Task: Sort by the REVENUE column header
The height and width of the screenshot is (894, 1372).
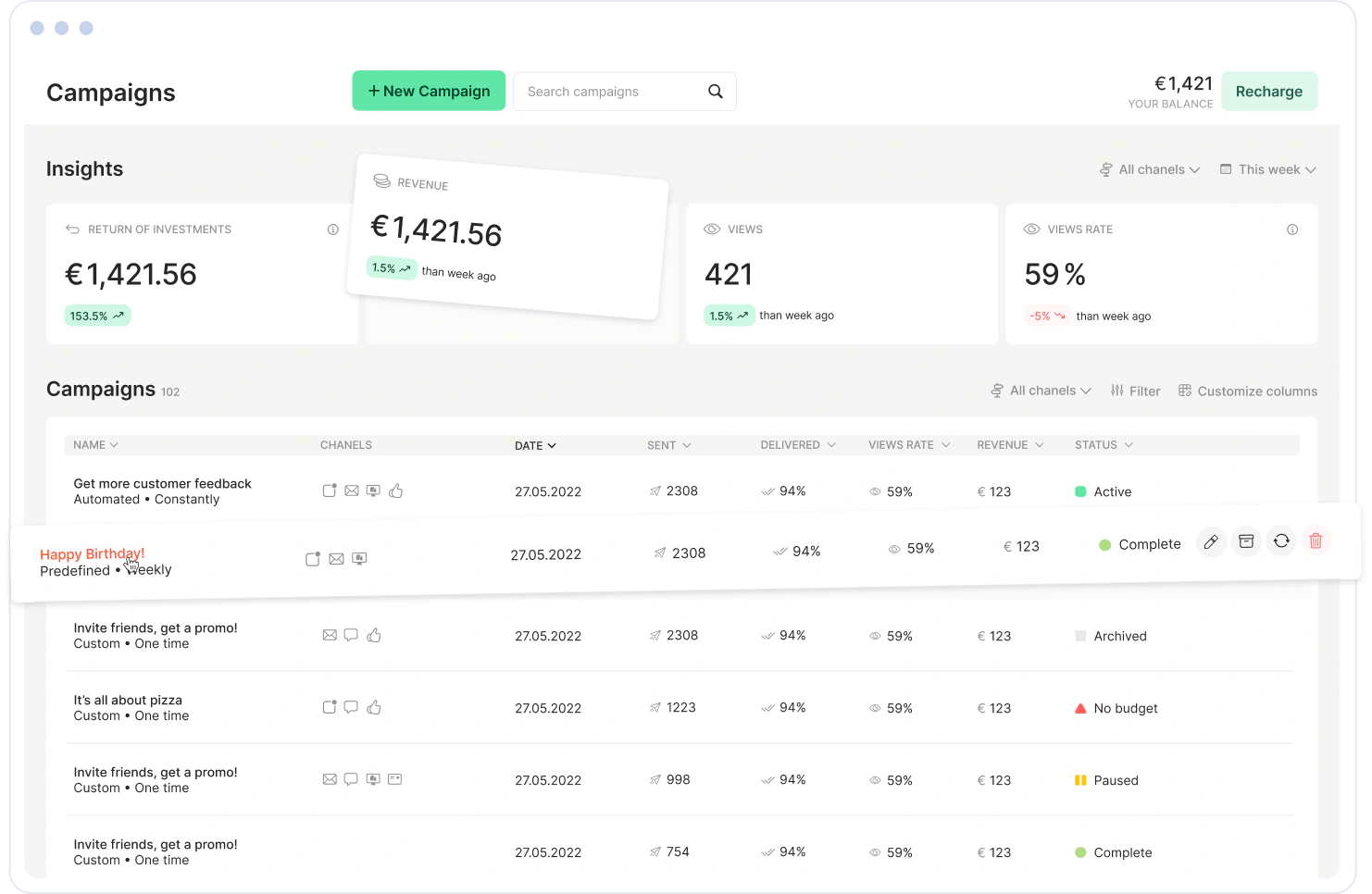Action: (x=1010, y=445)
